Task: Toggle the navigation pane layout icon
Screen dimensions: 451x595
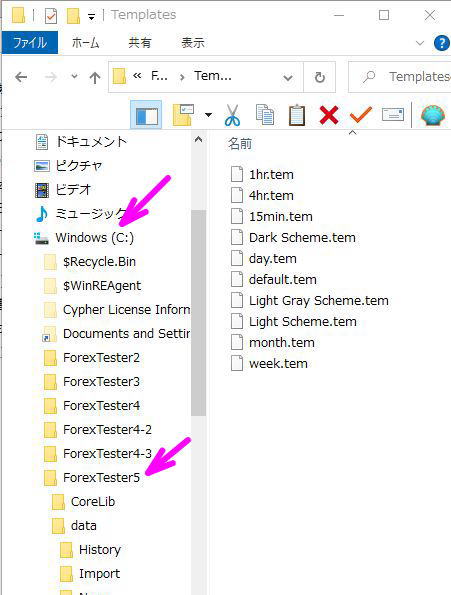Action: [146, 115]
